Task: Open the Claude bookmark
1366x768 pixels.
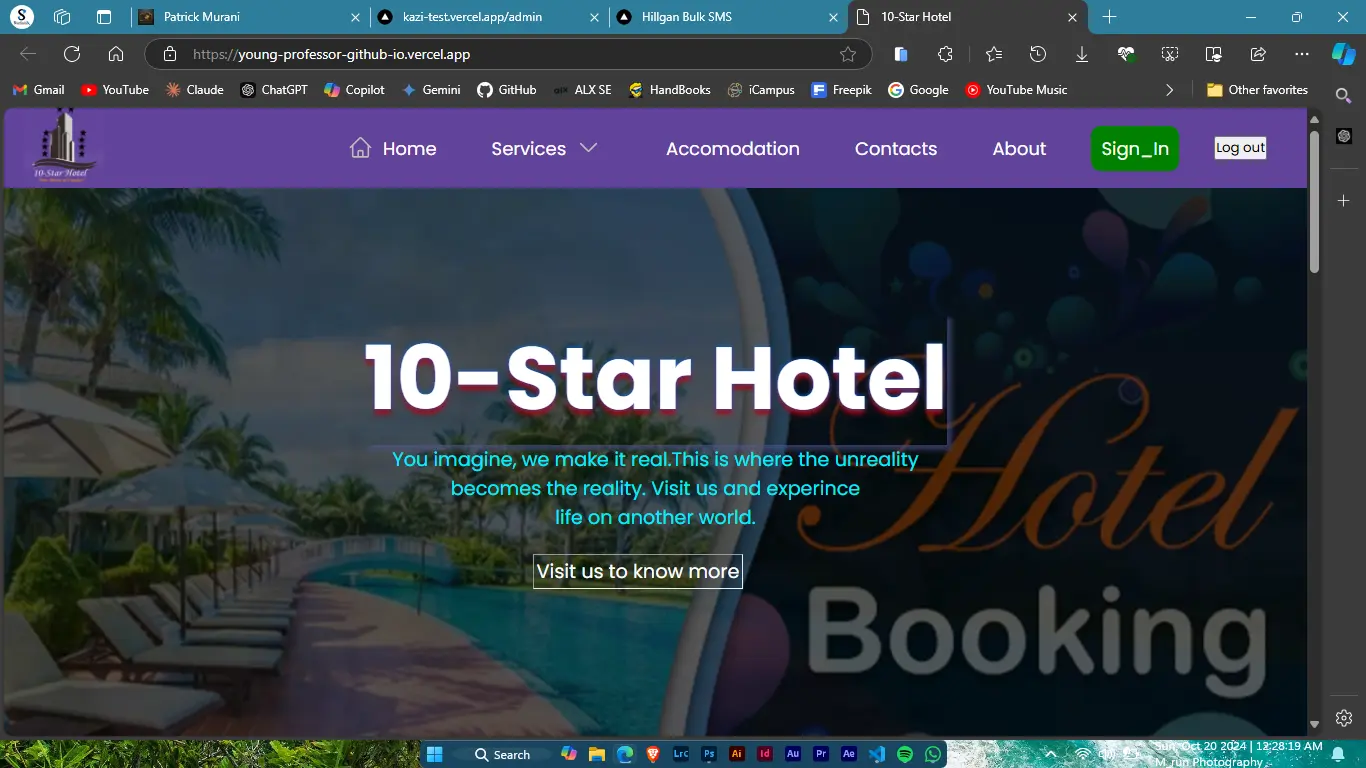Action: (195, 90)
